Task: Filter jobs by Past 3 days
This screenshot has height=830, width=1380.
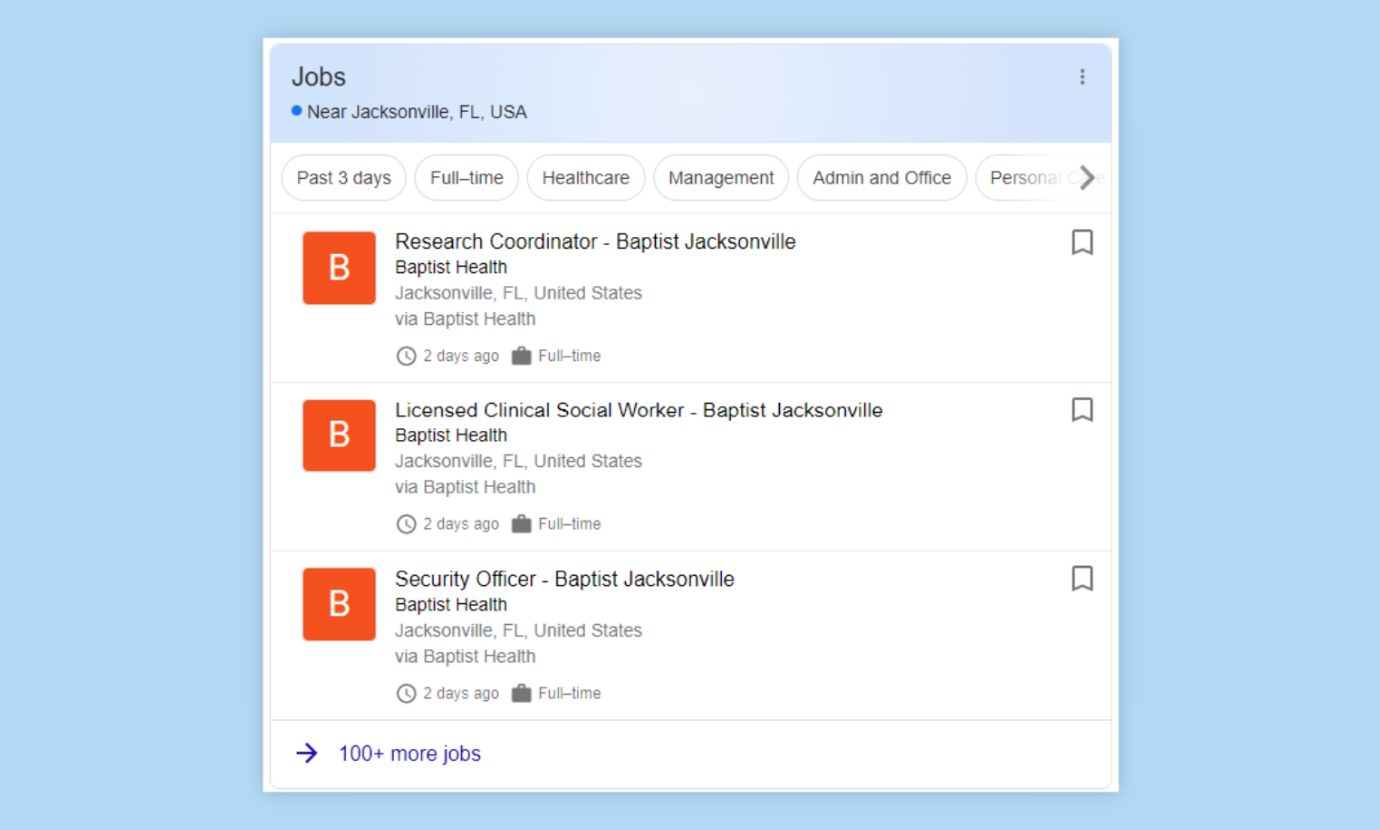Action: tap(344, 178)
